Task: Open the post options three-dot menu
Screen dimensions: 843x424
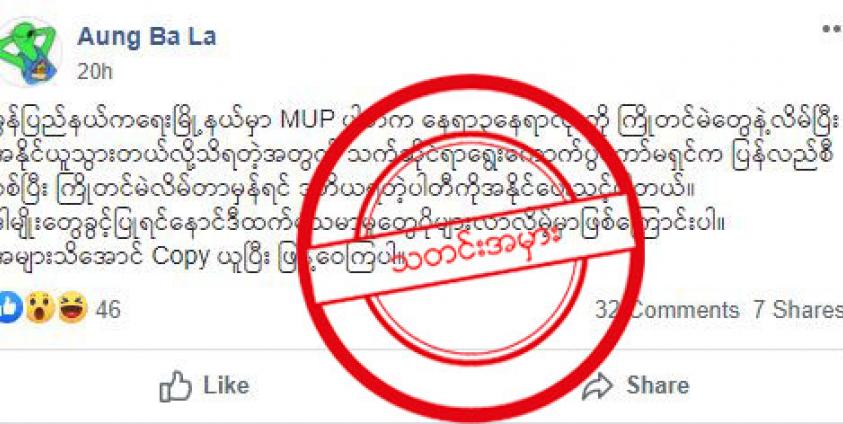Action: [832, 30]
